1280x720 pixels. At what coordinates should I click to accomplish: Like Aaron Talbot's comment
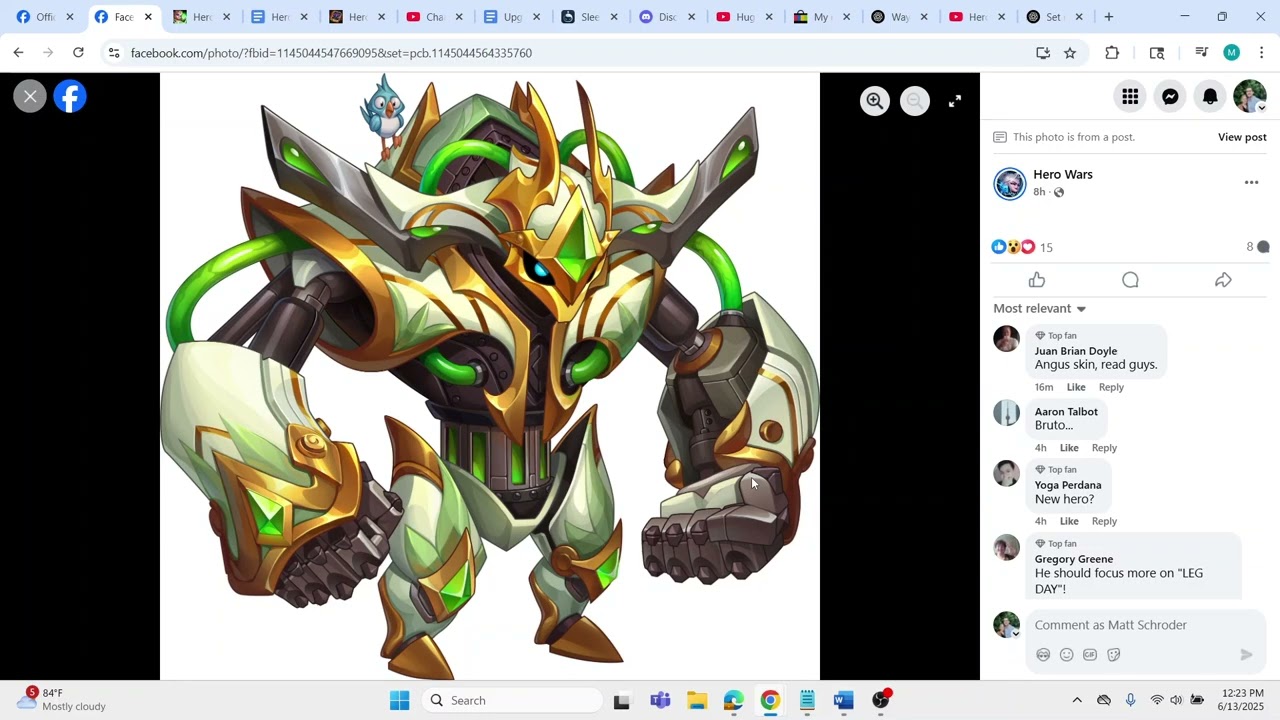(1069, 448)
